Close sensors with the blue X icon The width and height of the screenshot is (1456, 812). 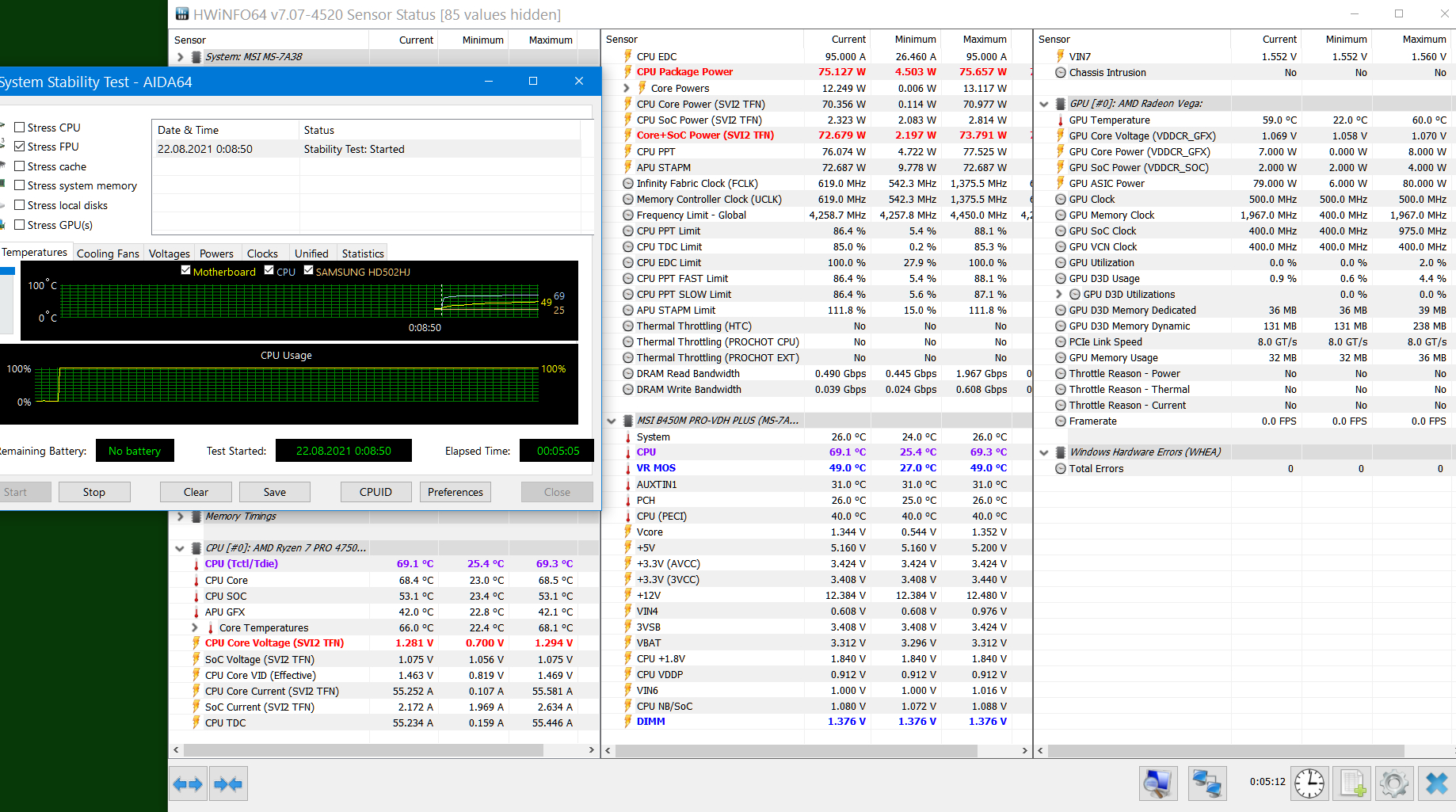1436,783
